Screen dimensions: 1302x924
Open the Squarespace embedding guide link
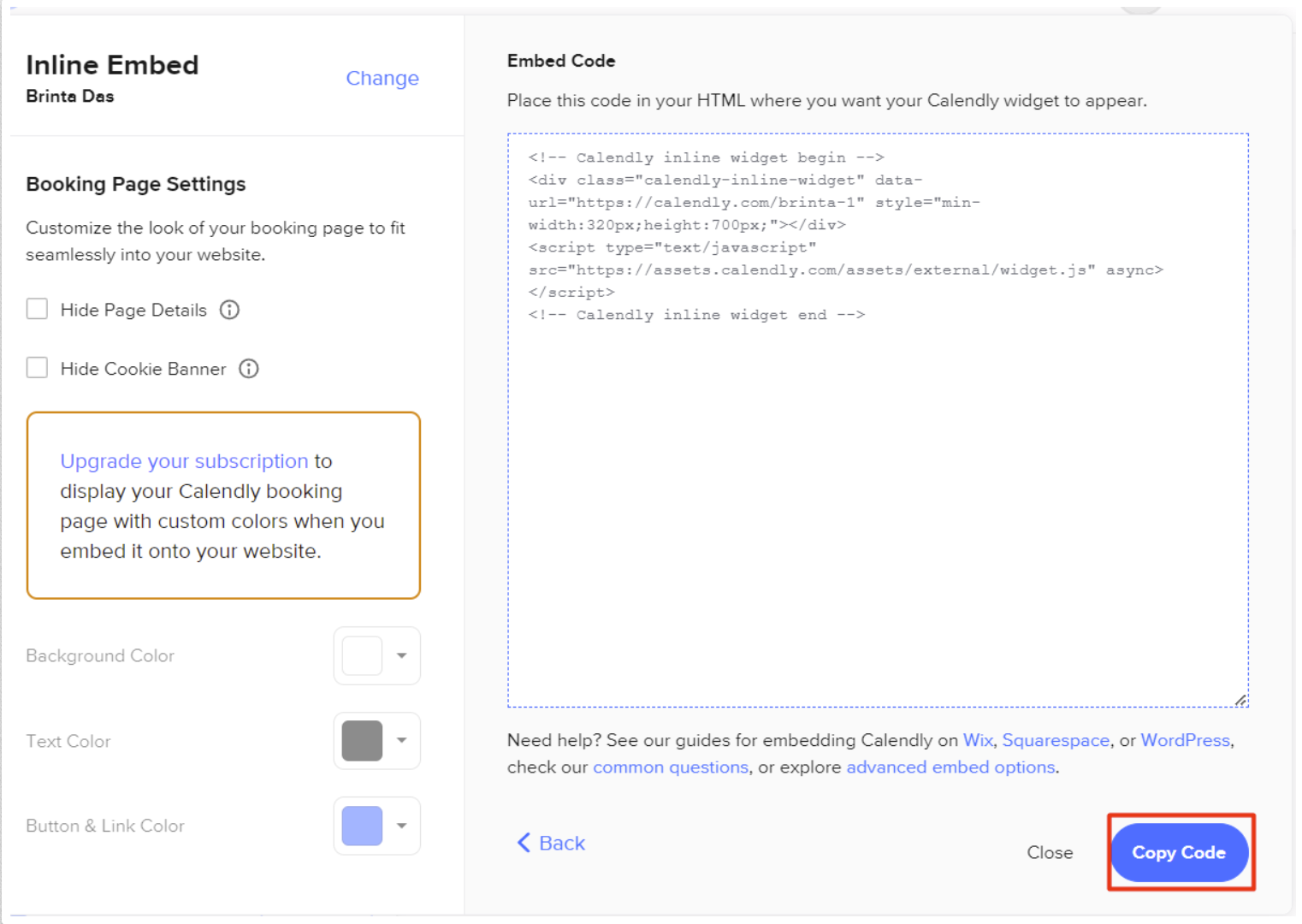tap(1056, 740)
